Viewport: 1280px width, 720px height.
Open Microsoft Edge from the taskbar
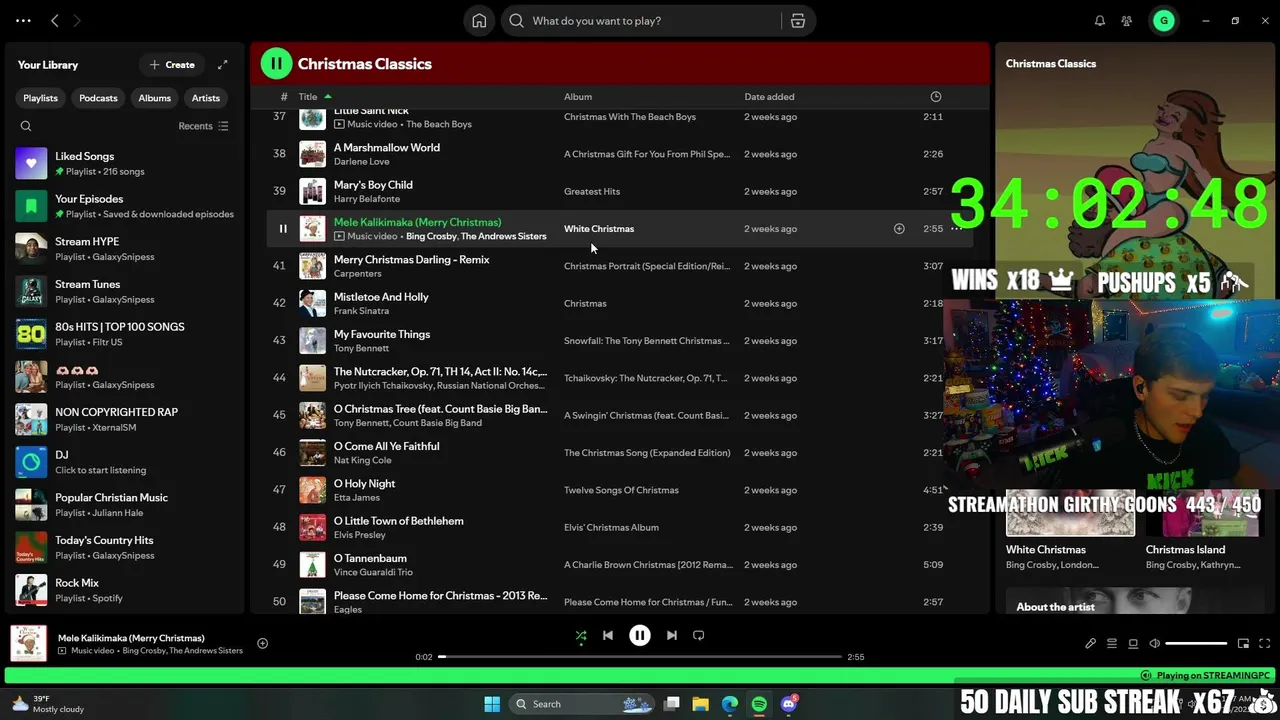(x=730, y=704)
